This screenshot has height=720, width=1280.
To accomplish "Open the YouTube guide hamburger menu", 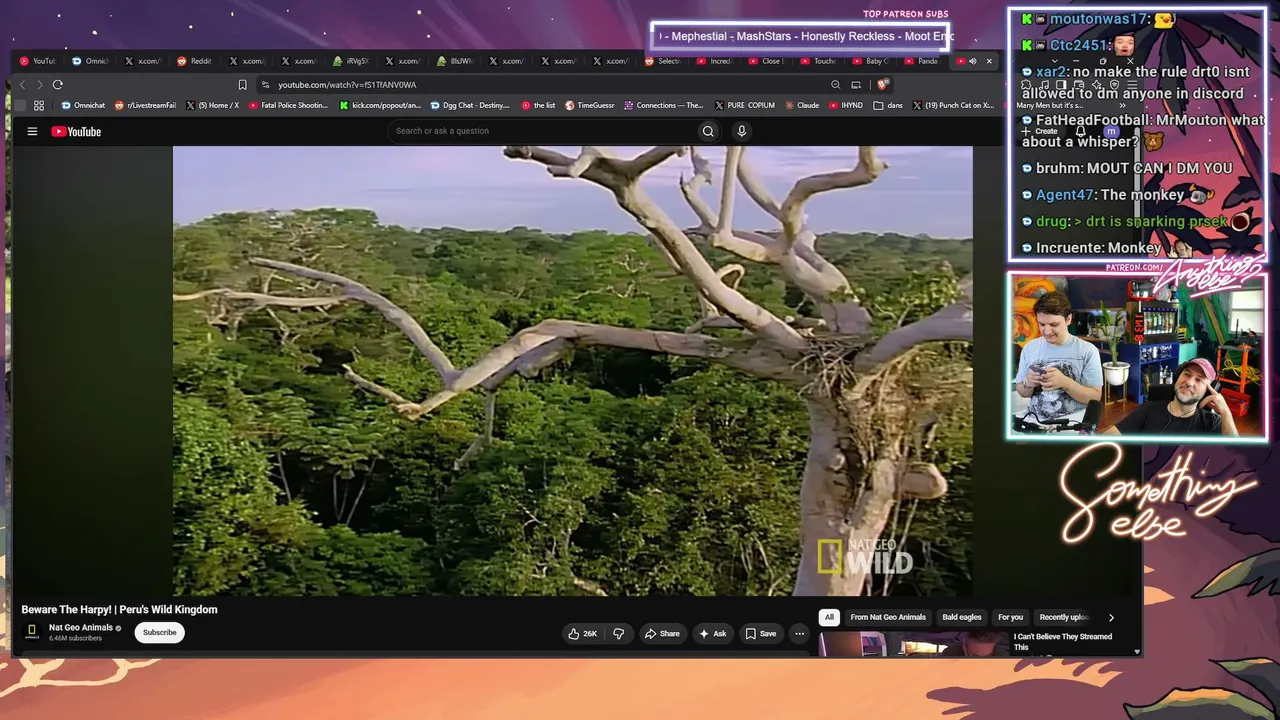I will 32,131.
